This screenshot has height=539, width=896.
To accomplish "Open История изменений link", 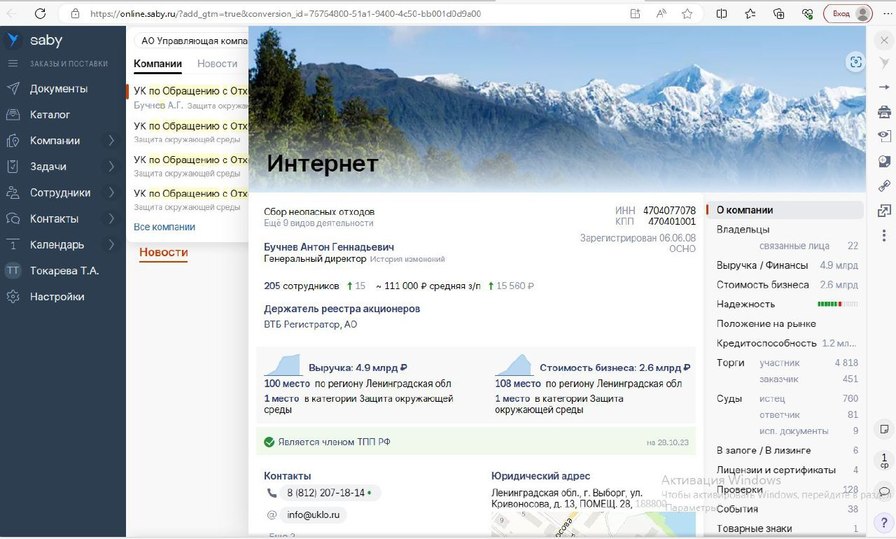I will coord(407,259).
